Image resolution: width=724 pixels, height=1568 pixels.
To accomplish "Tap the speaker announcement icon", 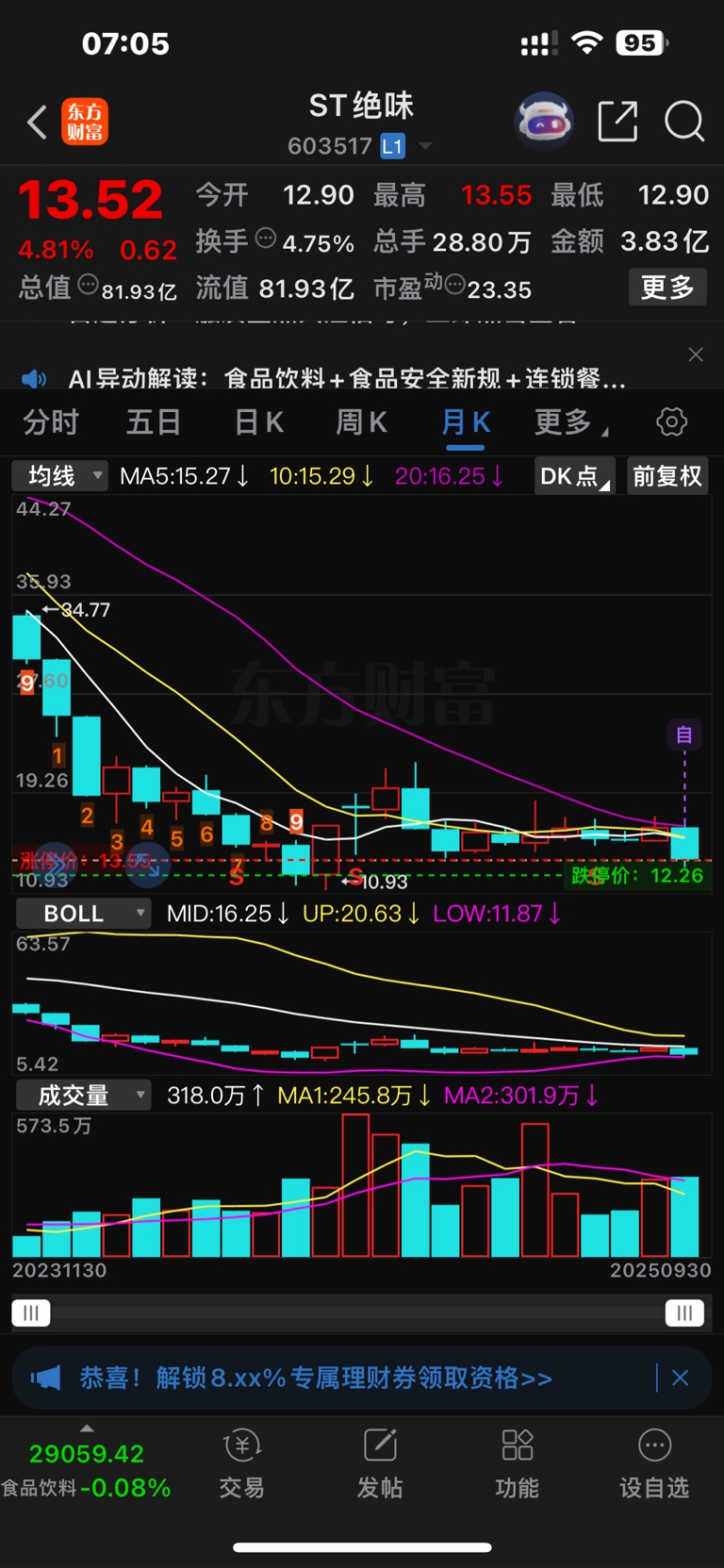I will [x=34, y=379].
